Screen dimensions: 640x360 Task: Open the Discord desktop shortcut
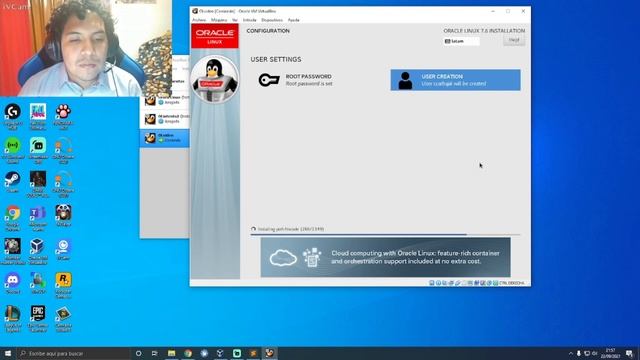13,283
